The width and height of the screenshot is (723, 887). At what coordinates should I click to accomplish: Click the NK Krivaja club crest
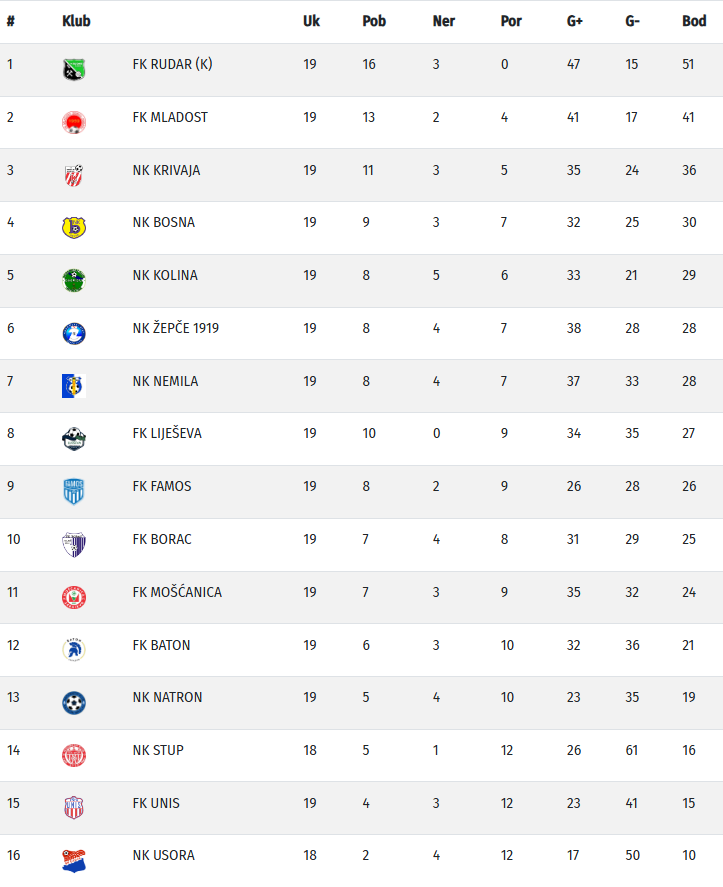(x=74, y=175)
